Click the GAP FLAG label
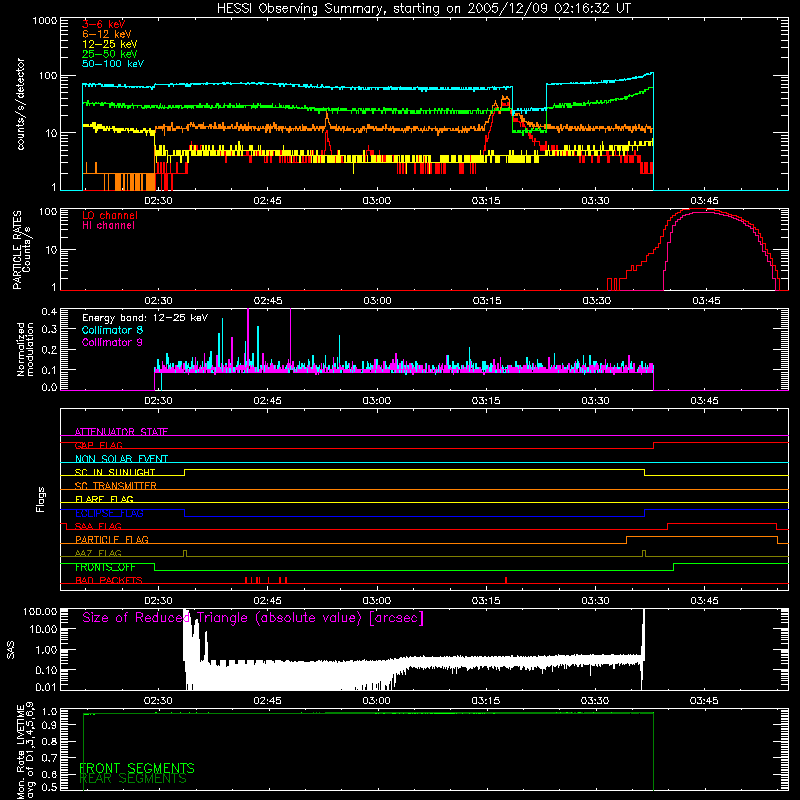The image size is (800, 800). pos(98,445)
